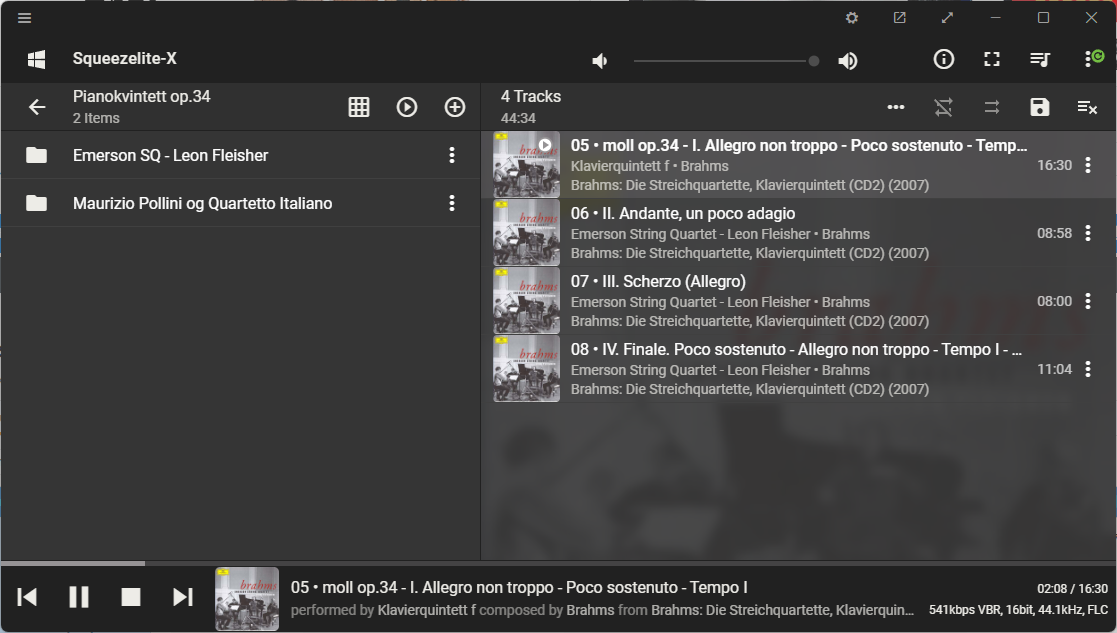The height and width of the screenshot is (633, 1117).
Task: Skip to the next track
Action: point(183,597)
